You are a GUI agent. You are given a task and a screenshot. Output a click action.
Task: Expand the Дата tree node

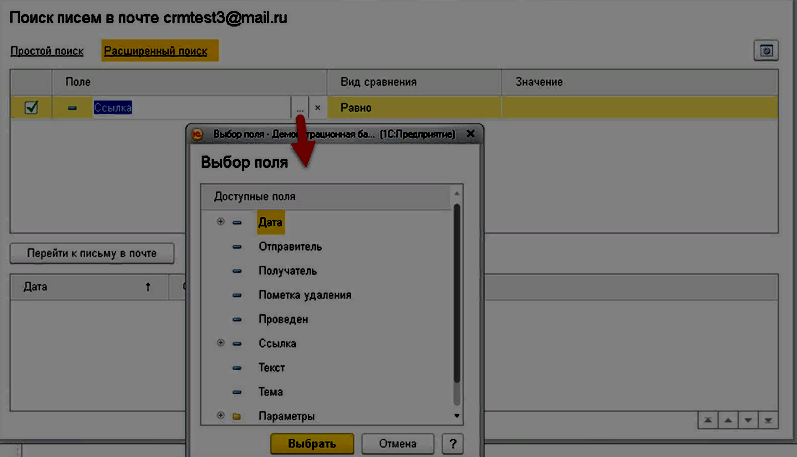[220, 223]
